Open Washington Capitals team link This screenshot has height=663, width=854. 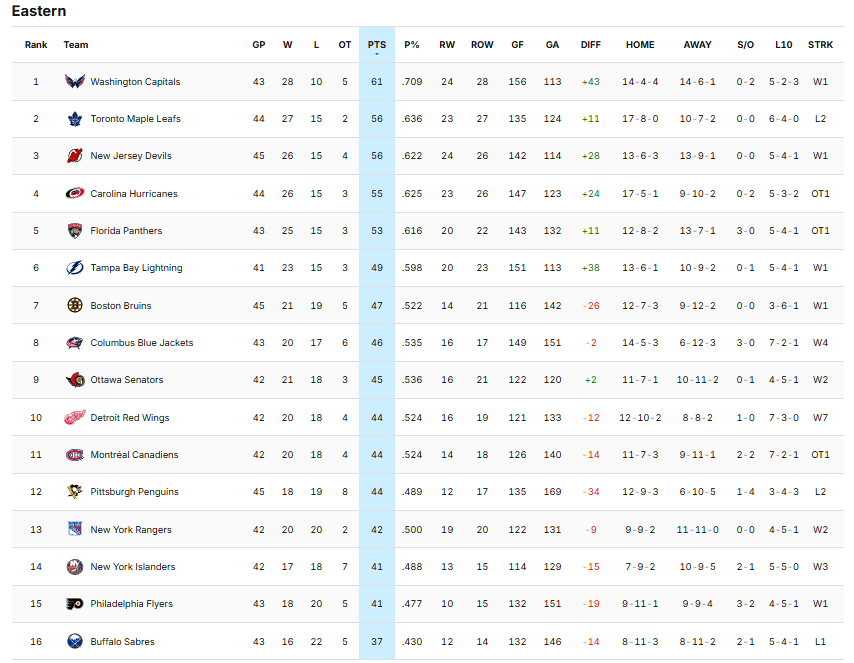pyautogui.click(x=135, y=82)
